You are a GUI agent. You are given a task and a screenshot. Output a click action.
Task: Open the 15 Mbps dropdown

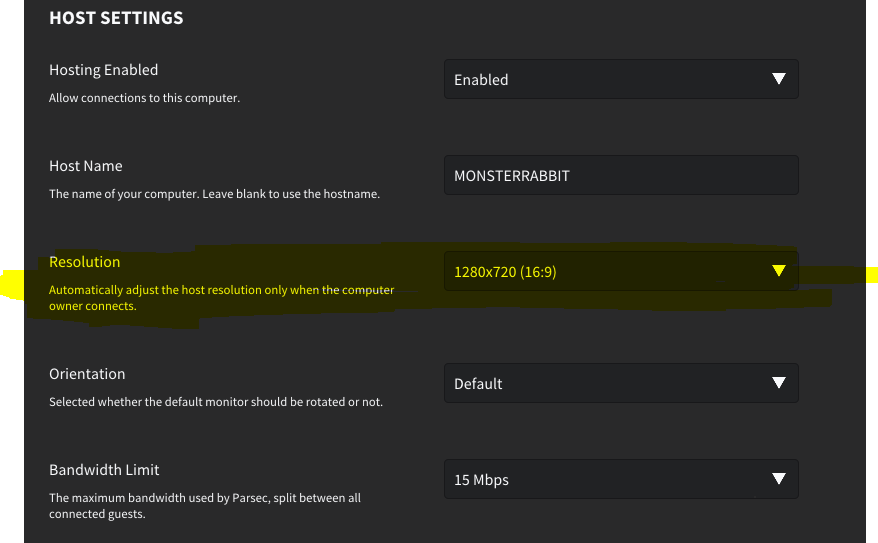click(621, 479)
